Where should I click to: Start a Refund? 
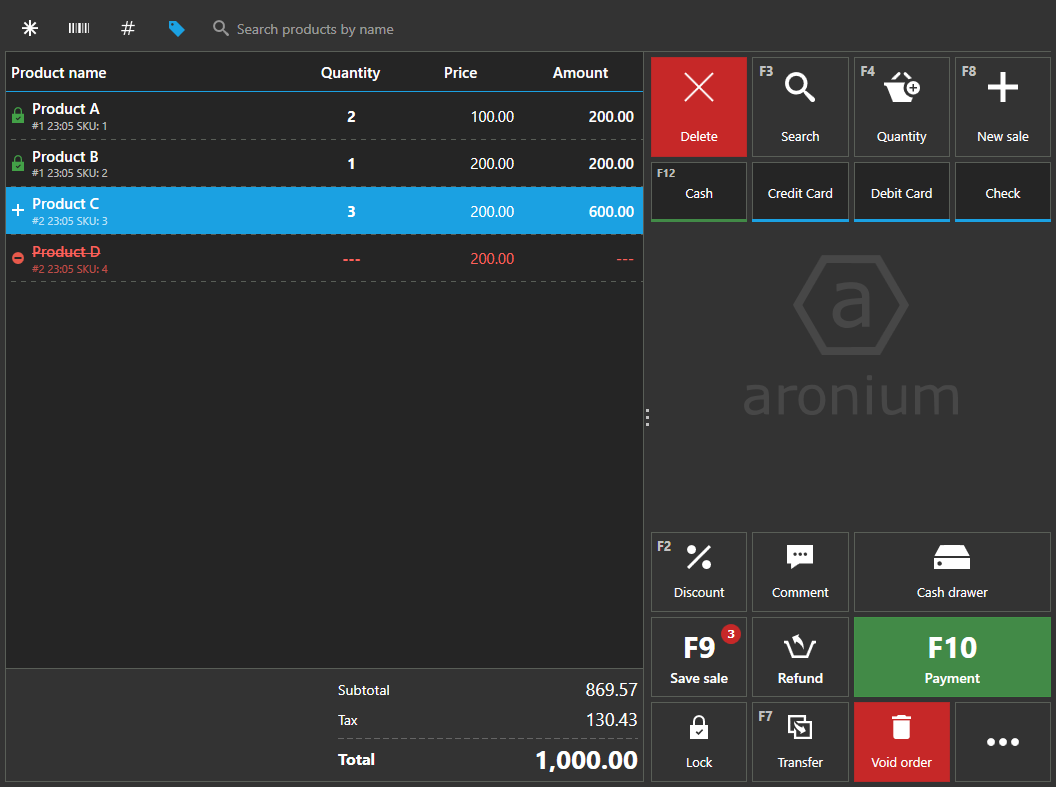800,656
